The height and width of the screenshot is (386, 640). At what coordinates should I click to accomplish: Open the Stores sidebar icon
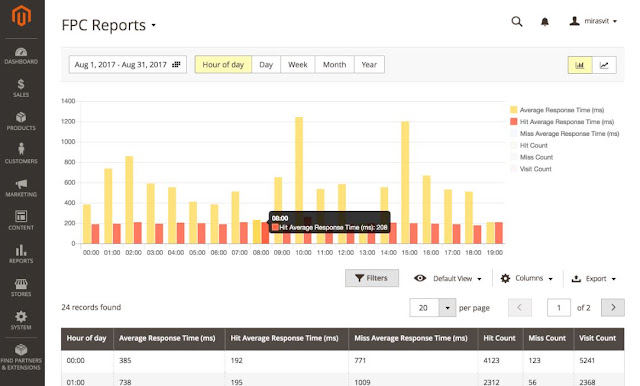(x=21, y=287)
